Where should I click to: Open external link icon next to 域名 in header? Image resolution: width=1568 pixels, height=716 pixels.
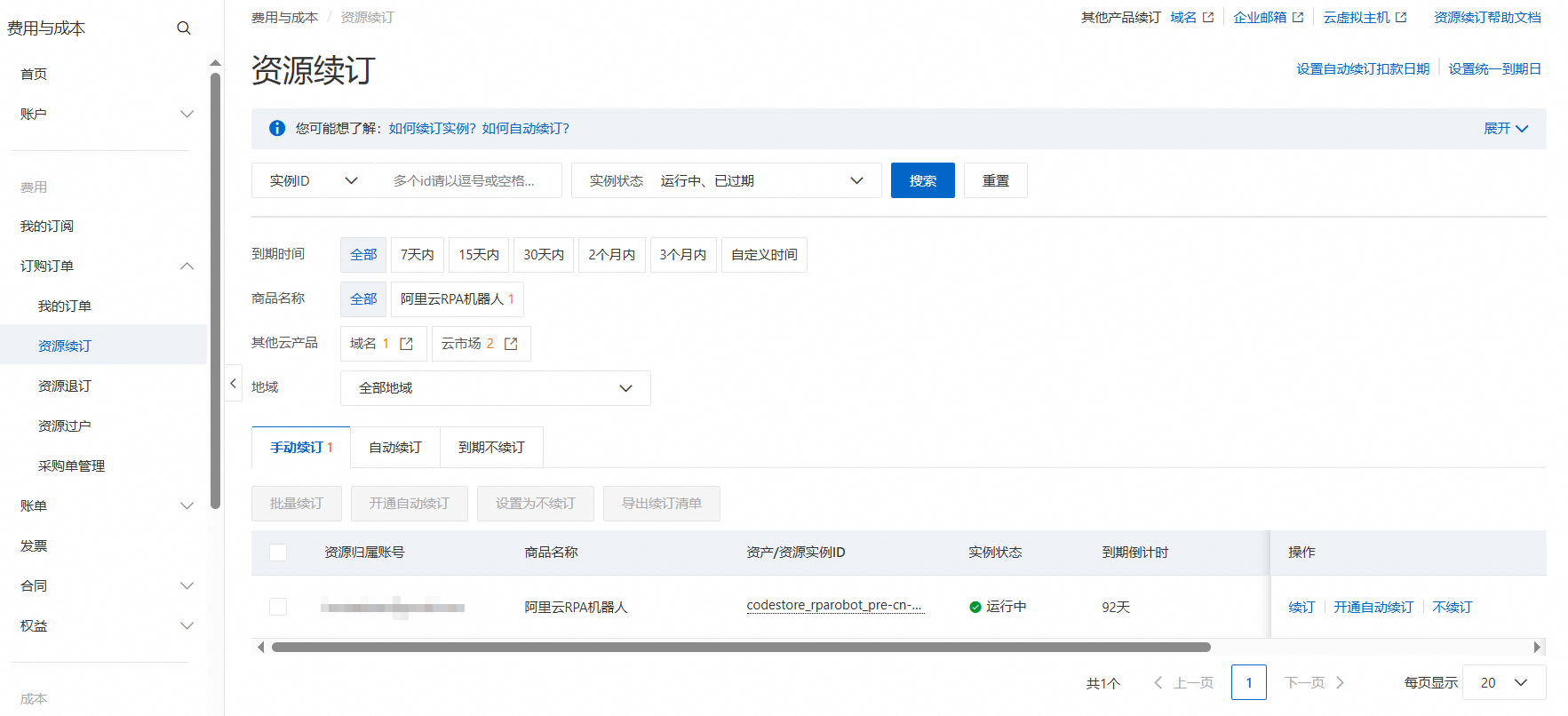click(1208, 18)
